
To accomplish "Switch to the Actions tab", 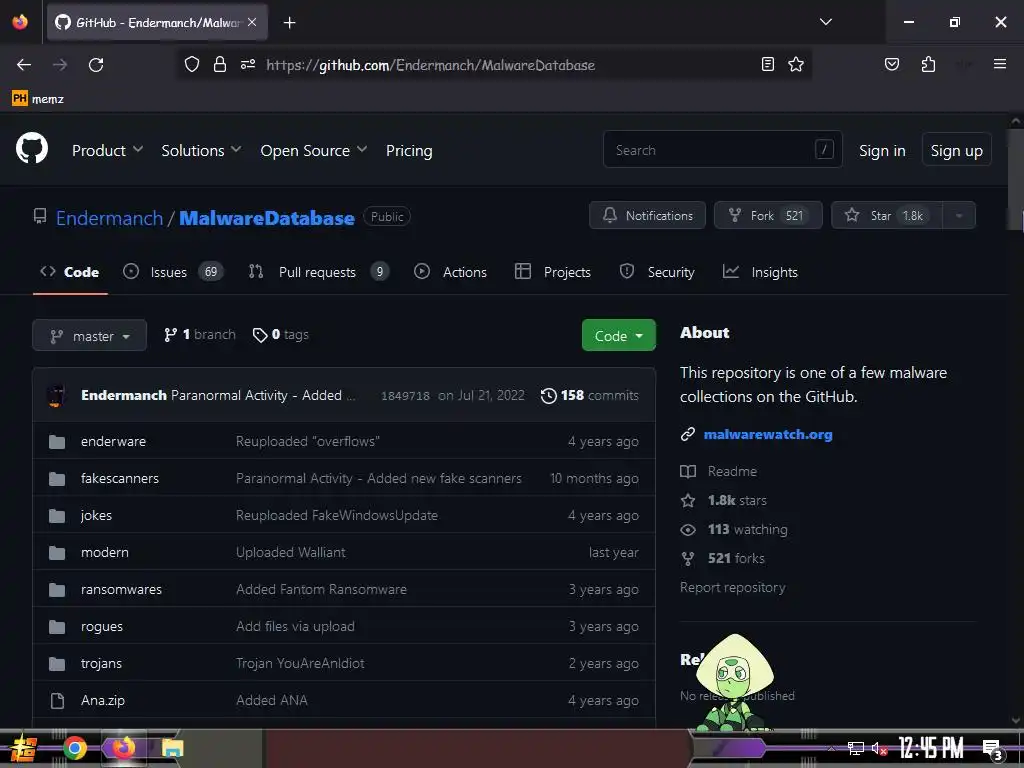I will click(x=451, y=272).
